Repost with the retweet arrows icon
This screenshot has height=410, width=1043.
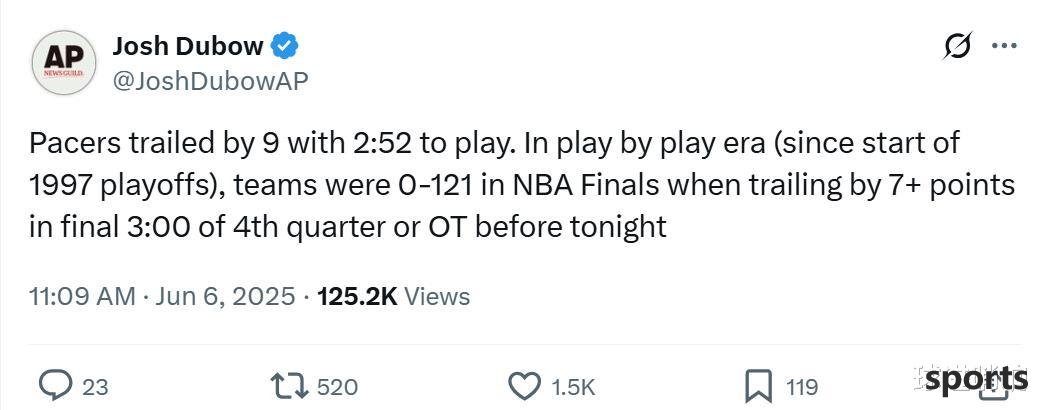pos(289,386)
